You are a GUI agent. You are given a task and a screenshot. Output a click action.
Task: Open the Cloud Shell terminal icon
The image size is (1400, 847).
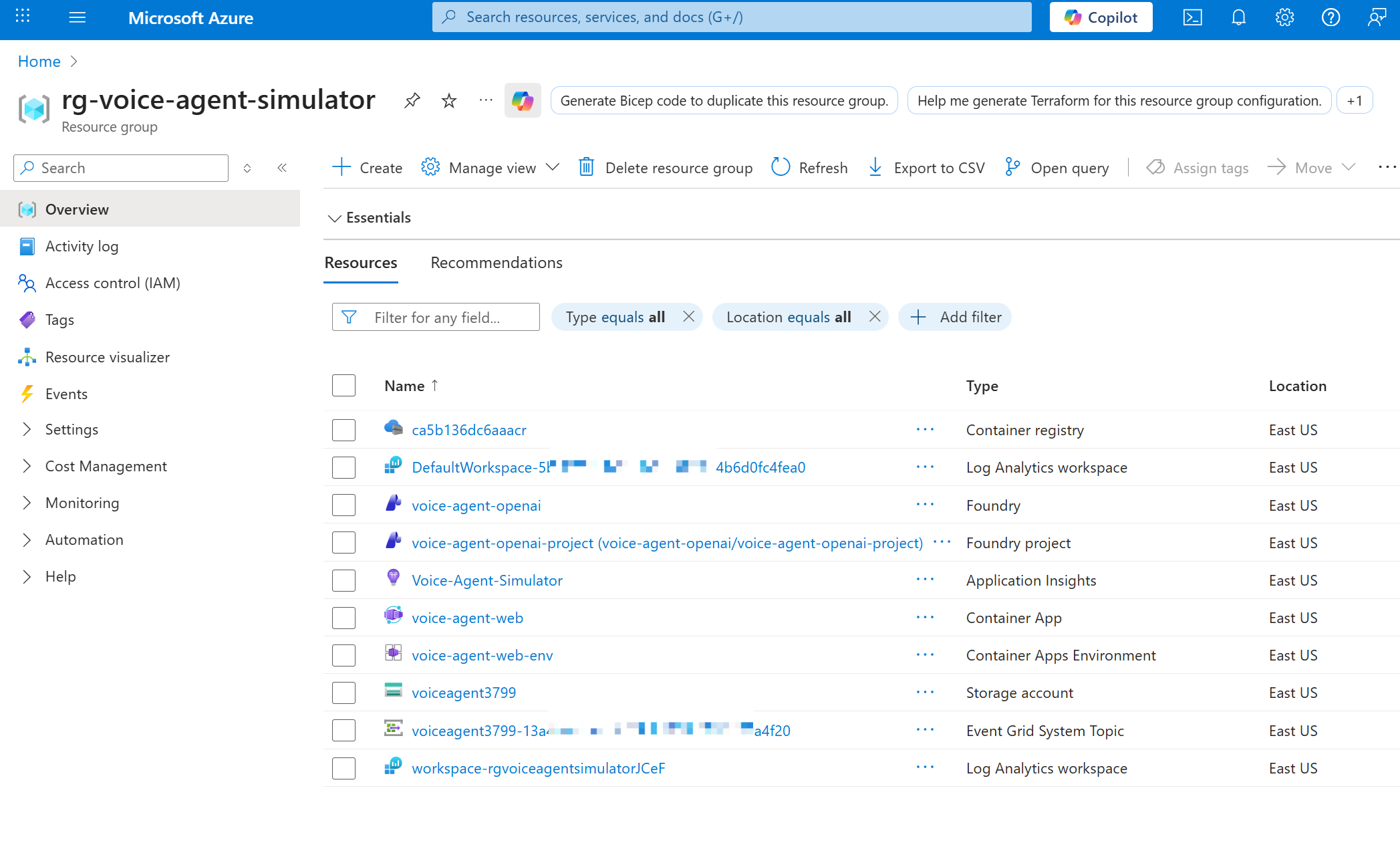click(1192, 17)
